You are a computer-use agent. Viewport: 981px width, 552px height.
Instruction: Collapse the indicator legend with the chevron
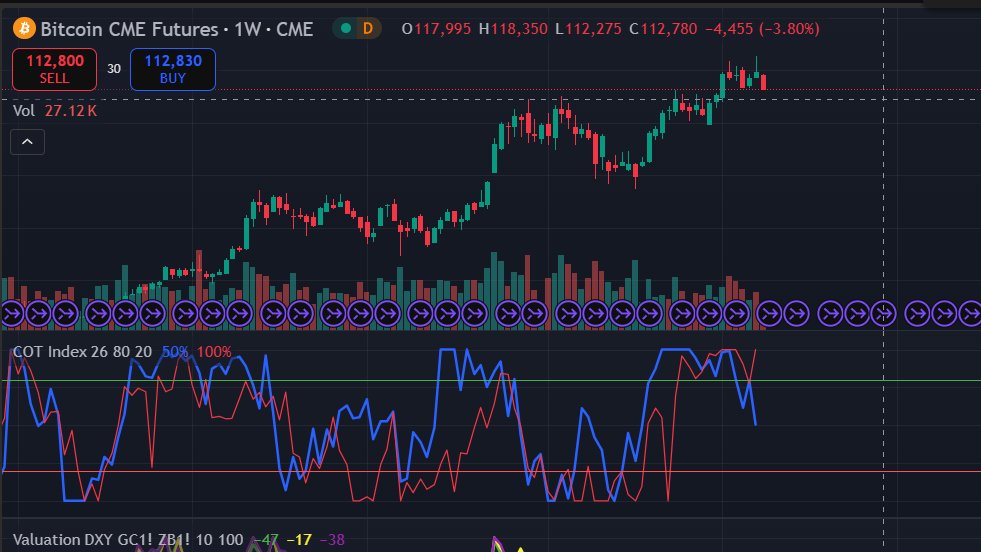[28, 142]
